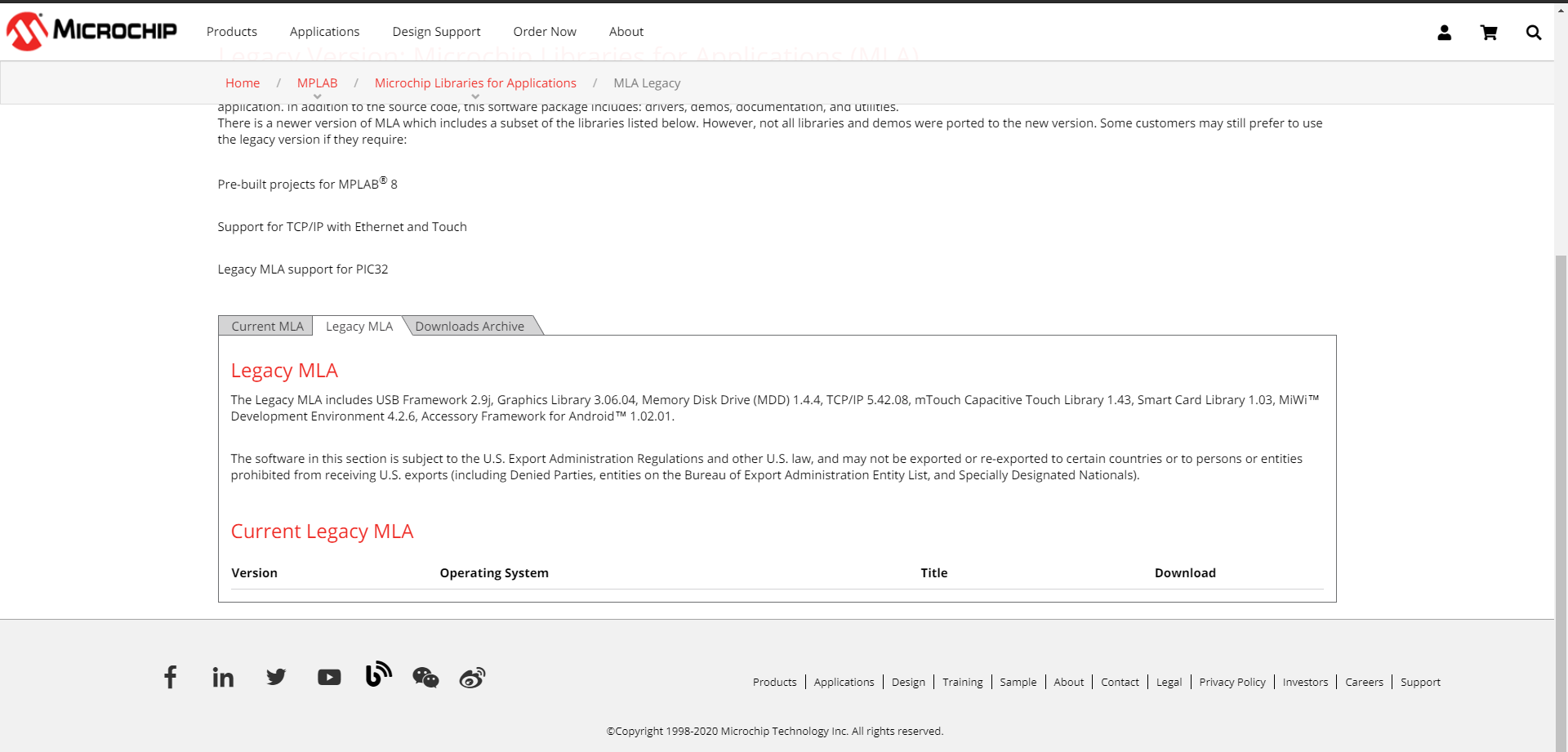Screen dimensions: 1568x752
Task: Open footer Privacy Policy link
Action: click(x=1232, y=682)
